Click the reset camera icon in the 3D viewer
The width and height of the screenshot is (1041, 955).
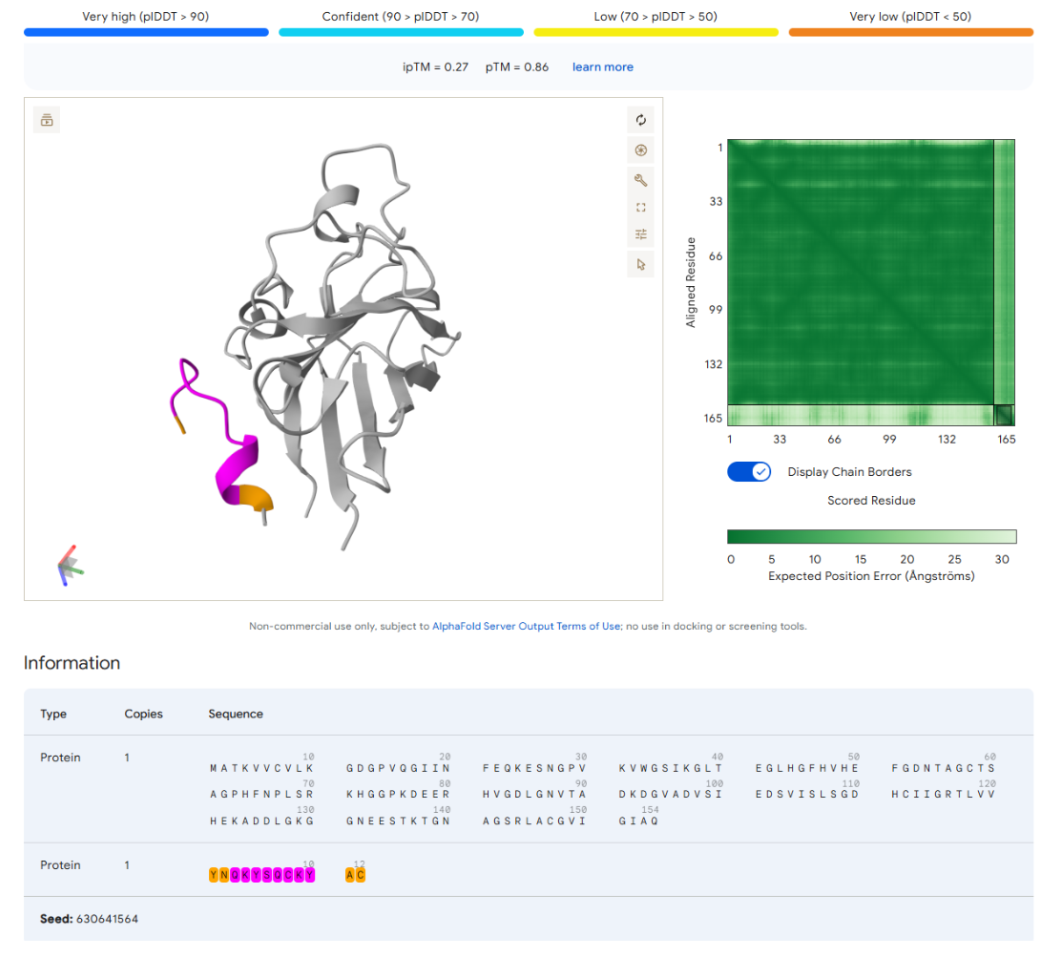(x=640, y=120)
